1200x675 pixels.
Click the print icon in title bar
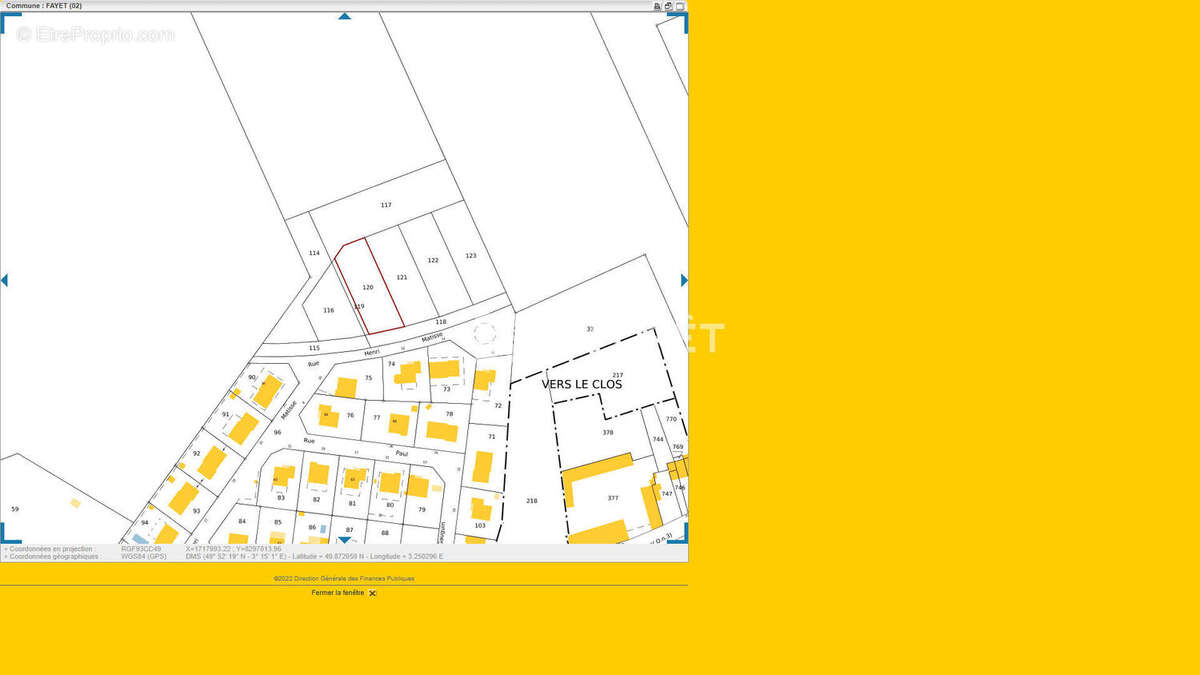click(x=657, y=6)
